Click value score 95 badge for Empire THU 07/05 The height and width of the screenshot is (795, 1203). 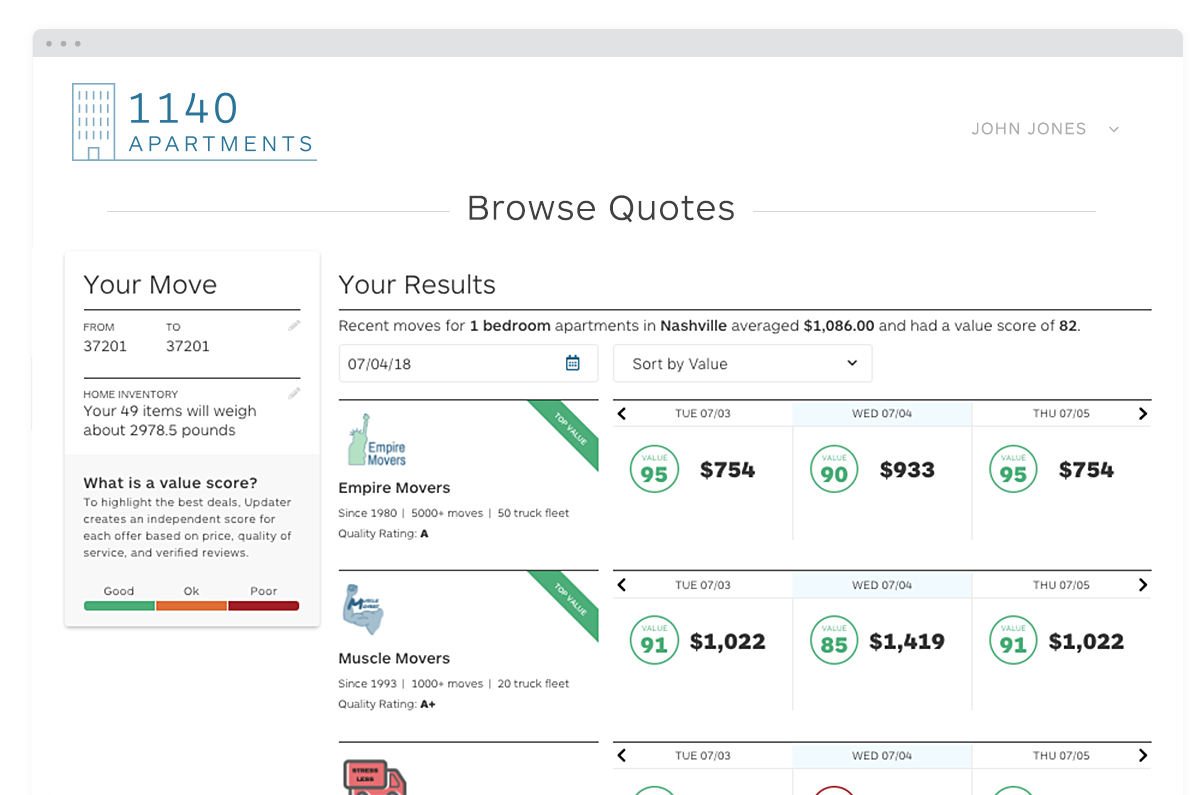click(1013, 470)
